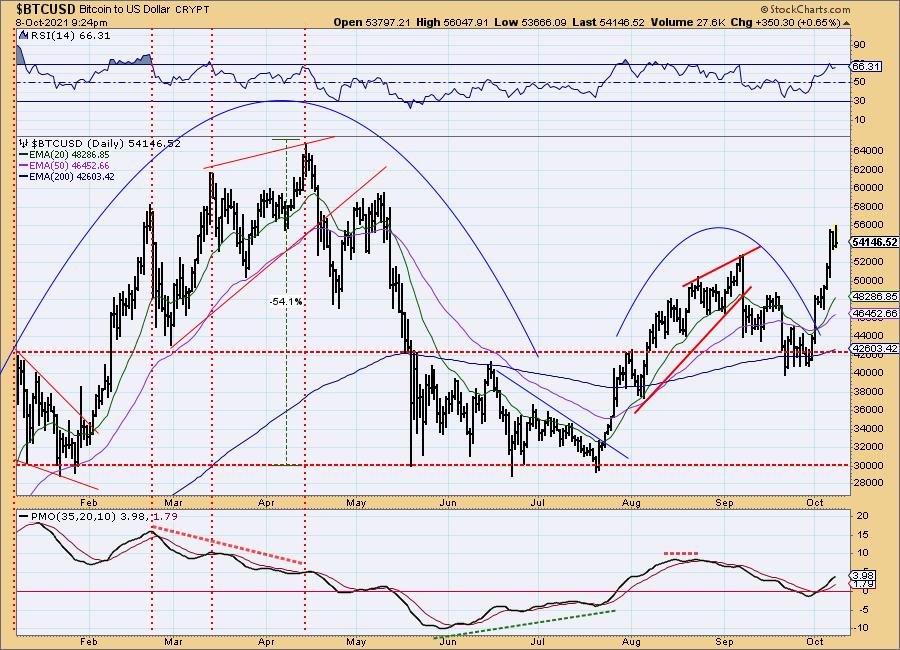The image size is (900, 650).
Task: Click the Oct label under the price panel
Action: point(814,503)
